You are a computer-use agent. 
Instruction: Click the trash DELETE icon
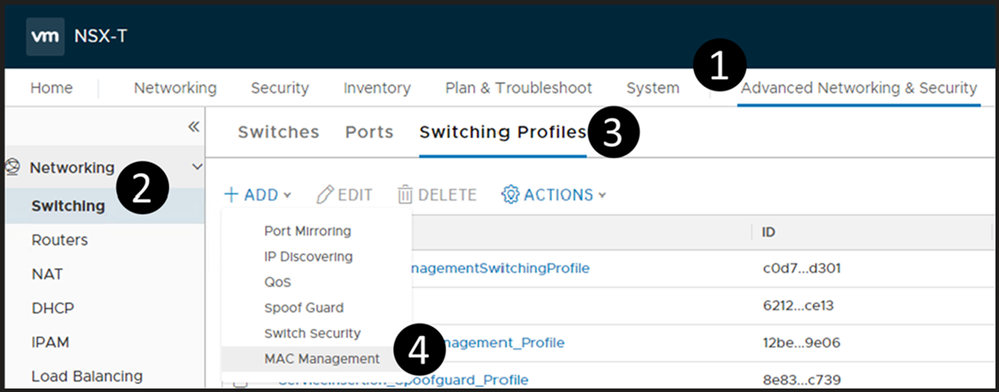point(405,194)
